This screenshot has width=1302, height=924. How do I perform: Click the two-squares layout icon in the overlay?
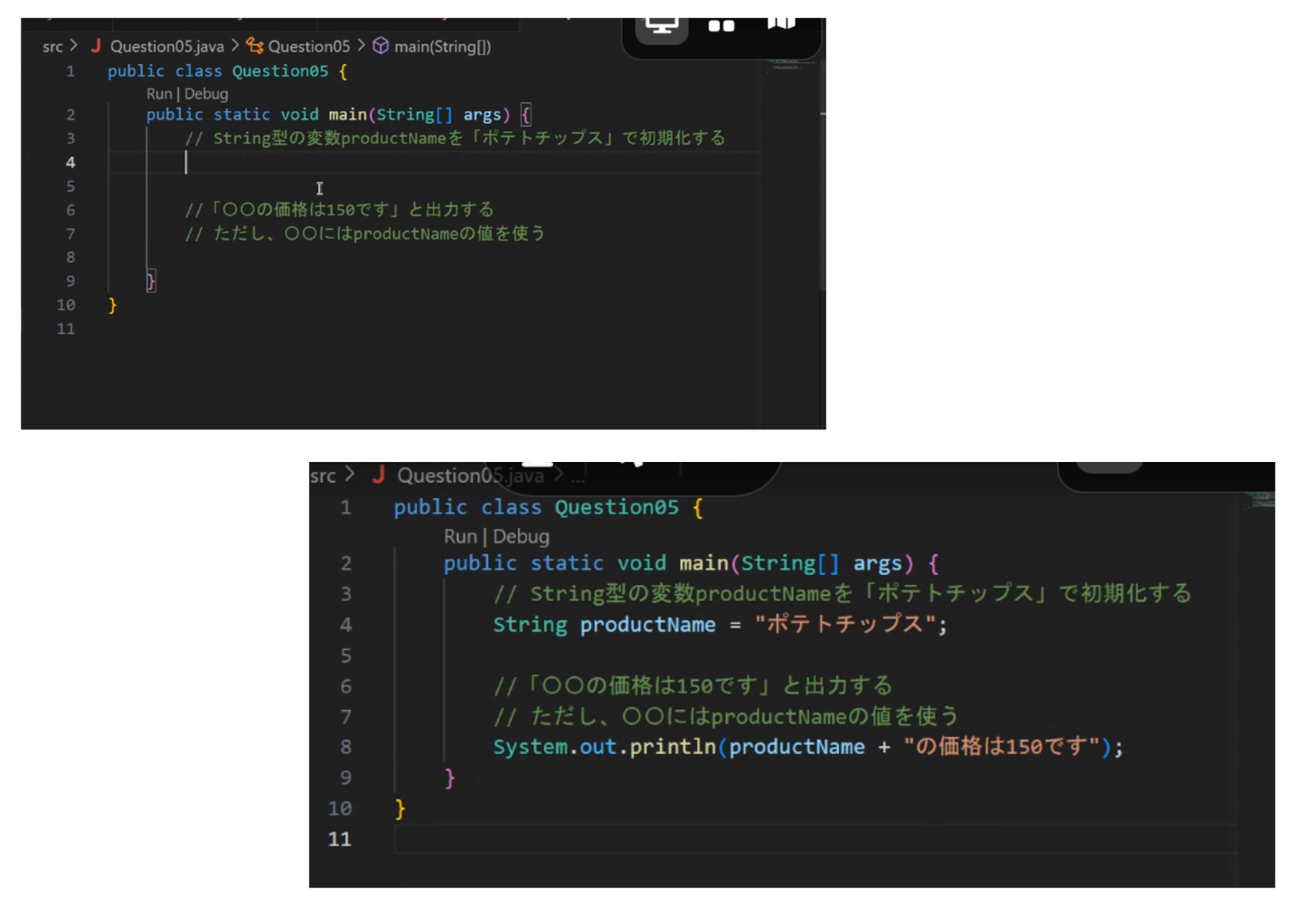[x=722, y=26]
